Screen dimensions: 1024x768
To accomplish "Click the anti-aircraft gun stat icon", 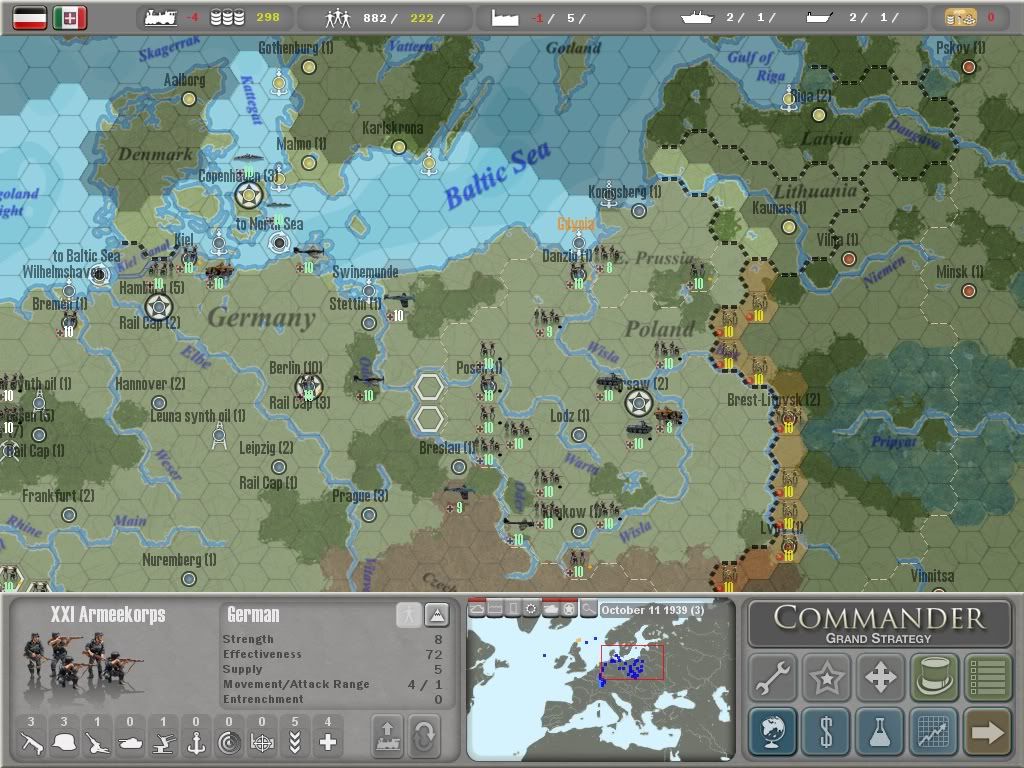I will click(163, 742).
